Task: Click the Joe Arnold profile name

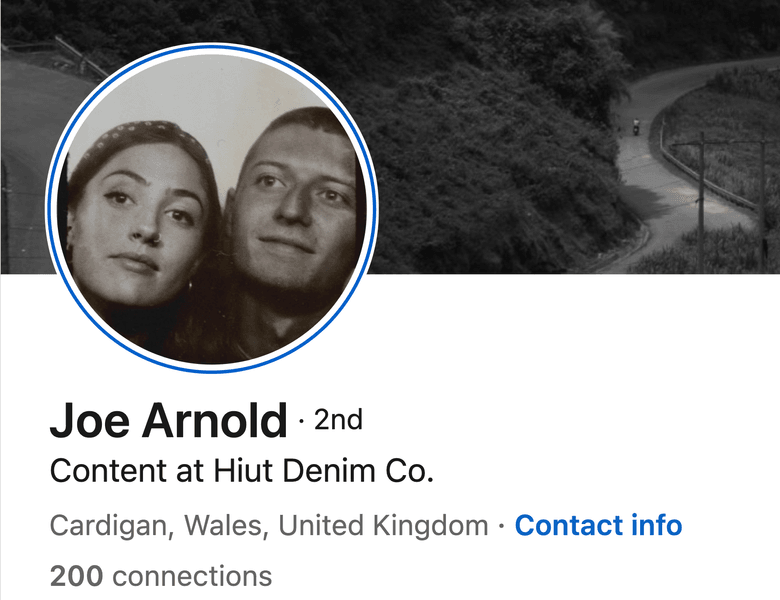Action: tap(169, 421)
